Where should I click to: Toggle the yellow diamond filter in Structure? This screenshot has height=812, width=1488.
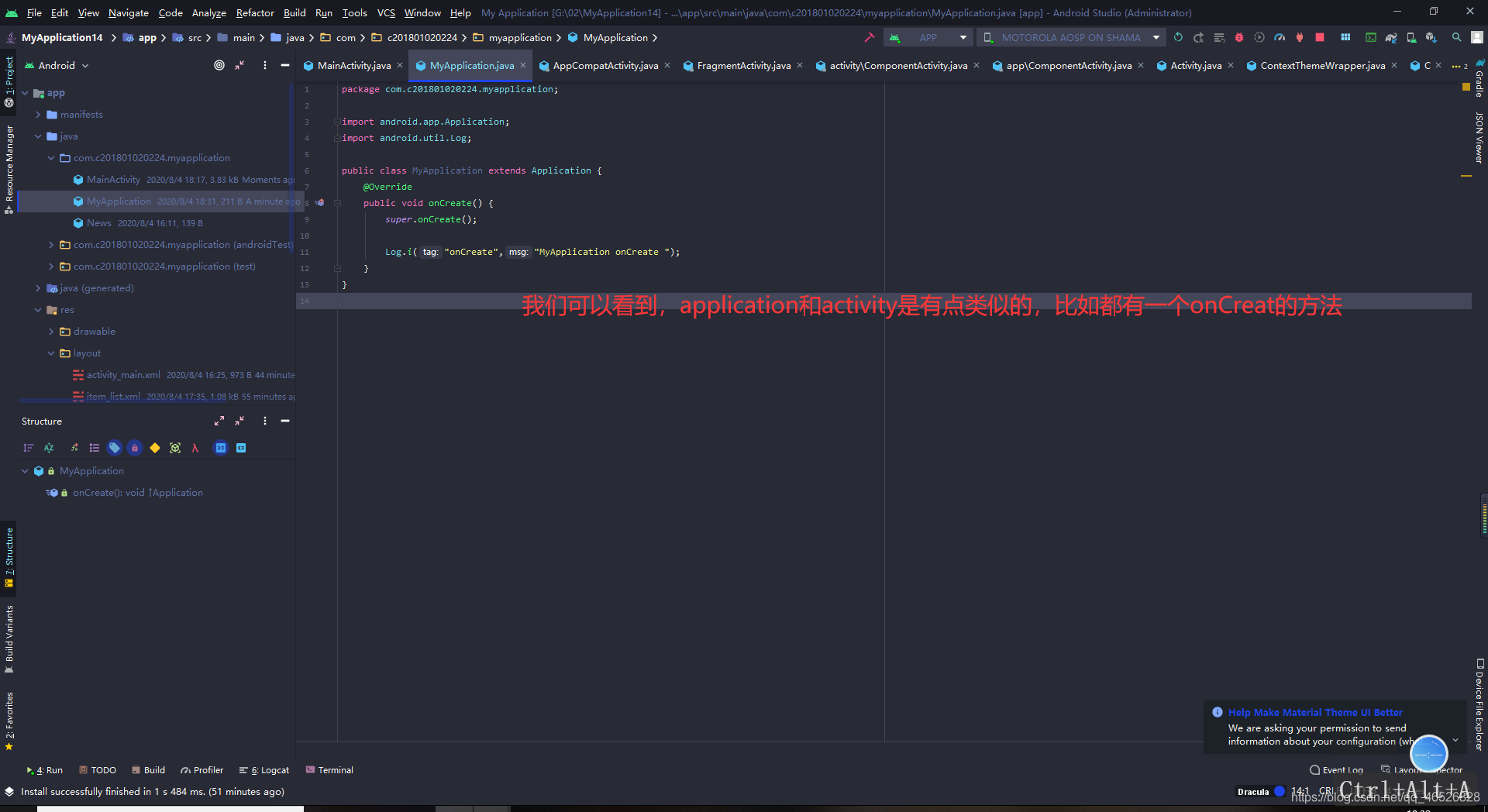point(155,448)
